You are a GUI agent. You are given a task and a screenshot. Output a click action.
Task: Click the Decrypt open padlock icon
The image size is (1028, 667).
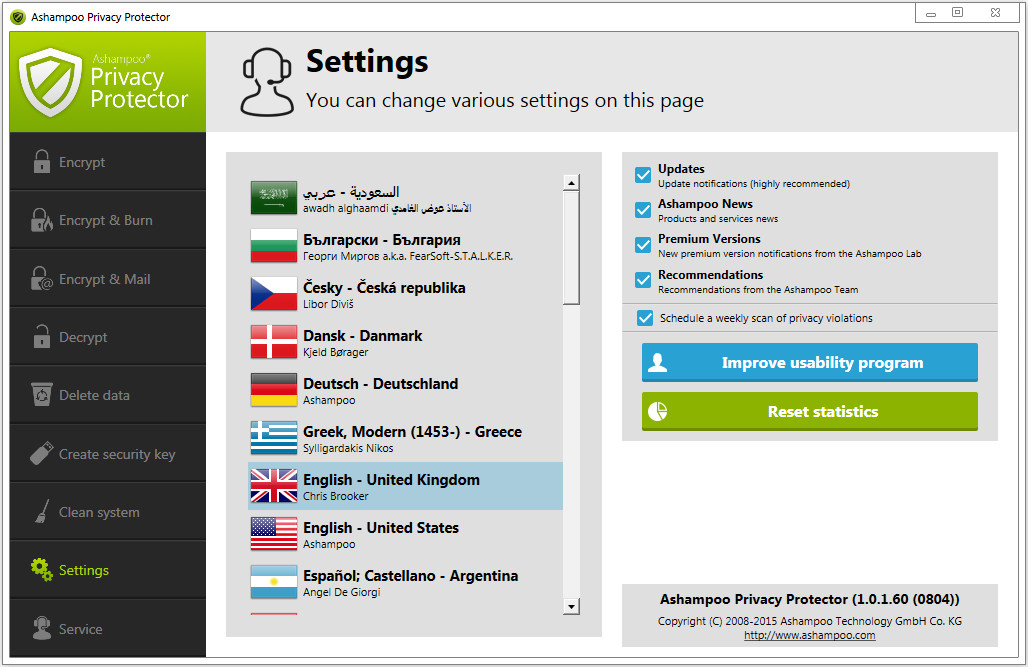tap(41, 337)
